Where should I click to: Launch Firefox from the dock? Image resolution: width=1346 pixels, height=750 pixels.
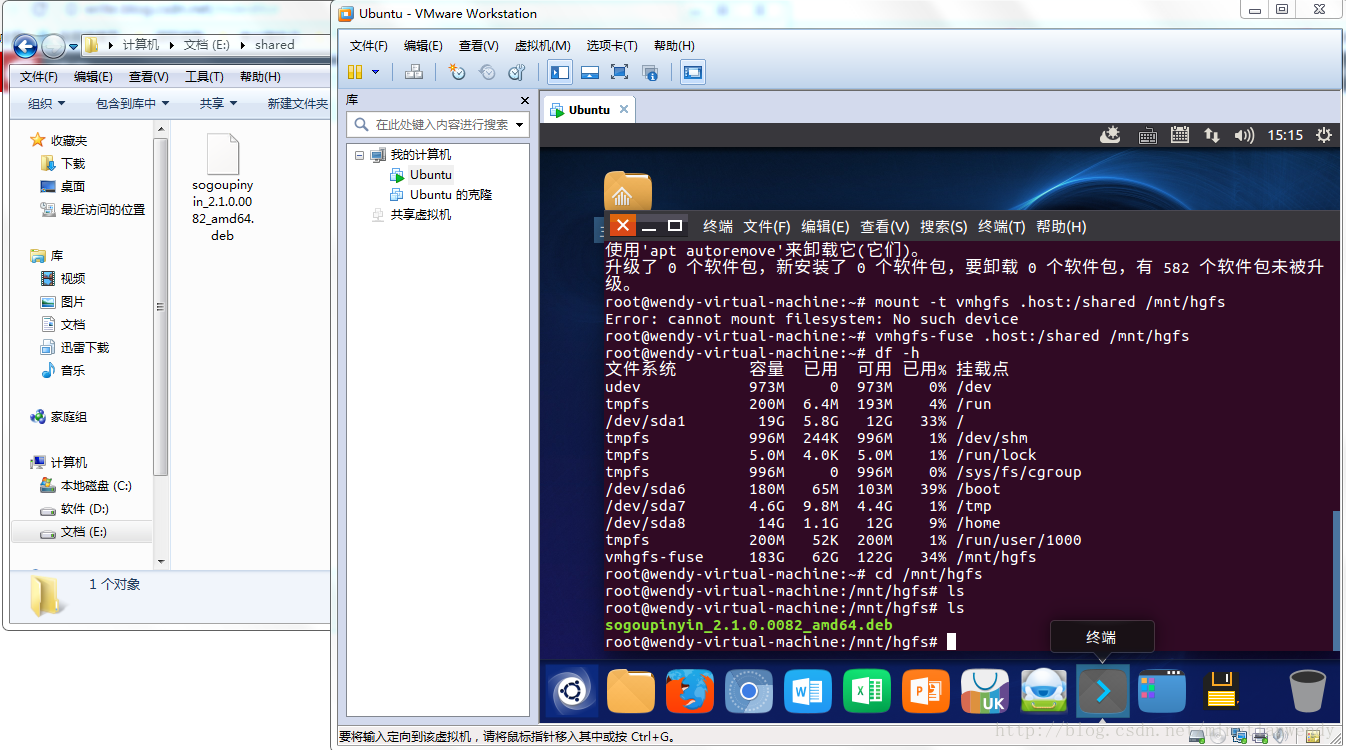click(x=690, y=691)
